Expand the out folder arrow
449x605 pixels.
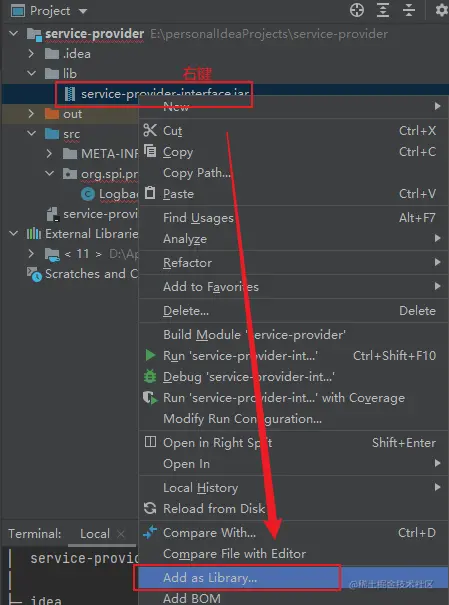point(31,113)
